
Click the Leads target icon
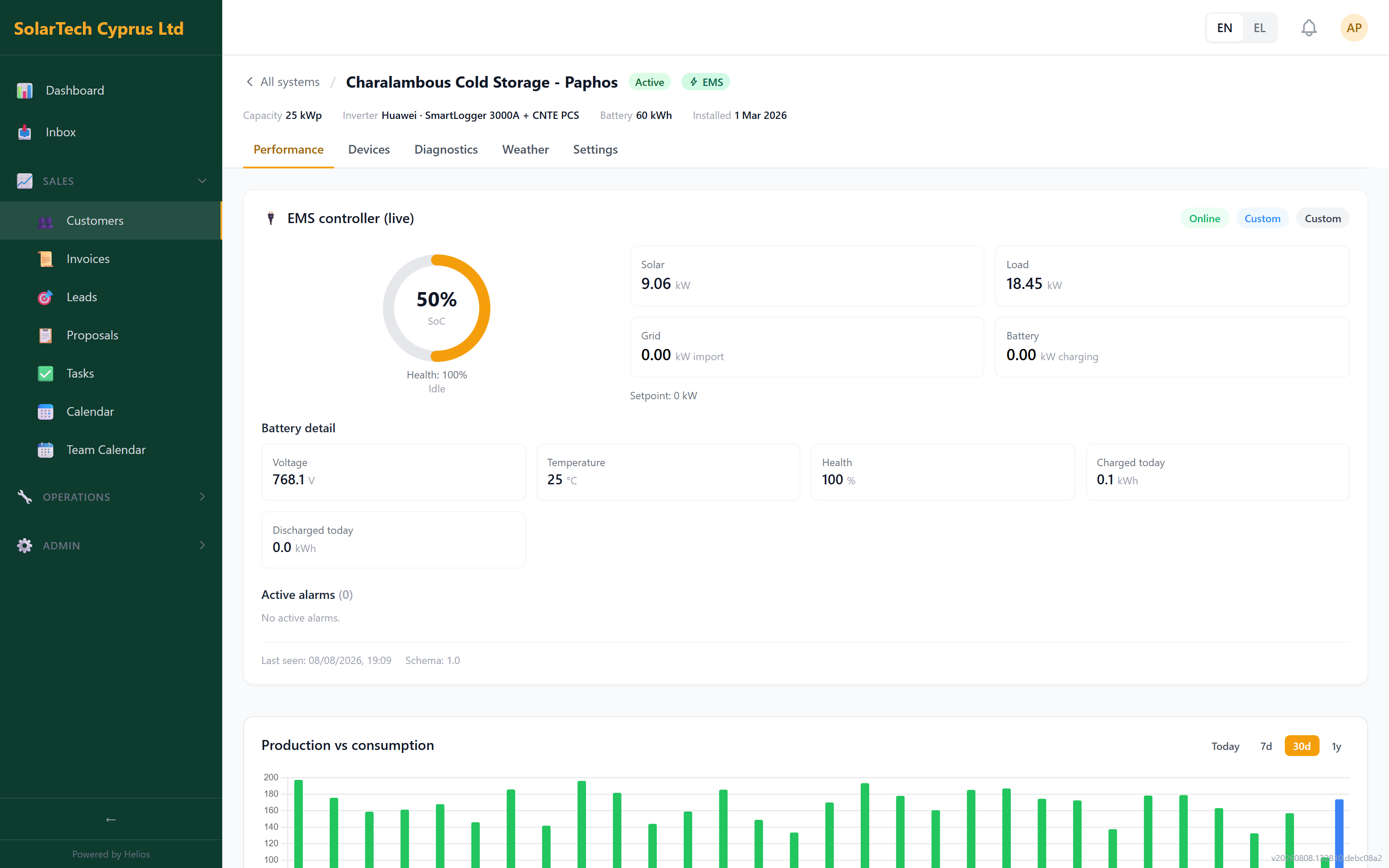coord(45,297)
